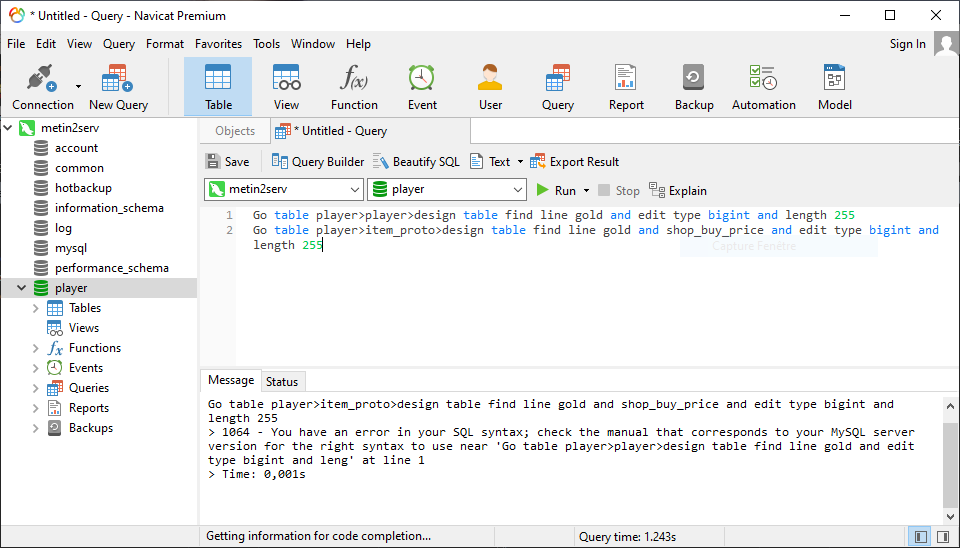Select the log database

pyautogui.click(x=63, y=228)
